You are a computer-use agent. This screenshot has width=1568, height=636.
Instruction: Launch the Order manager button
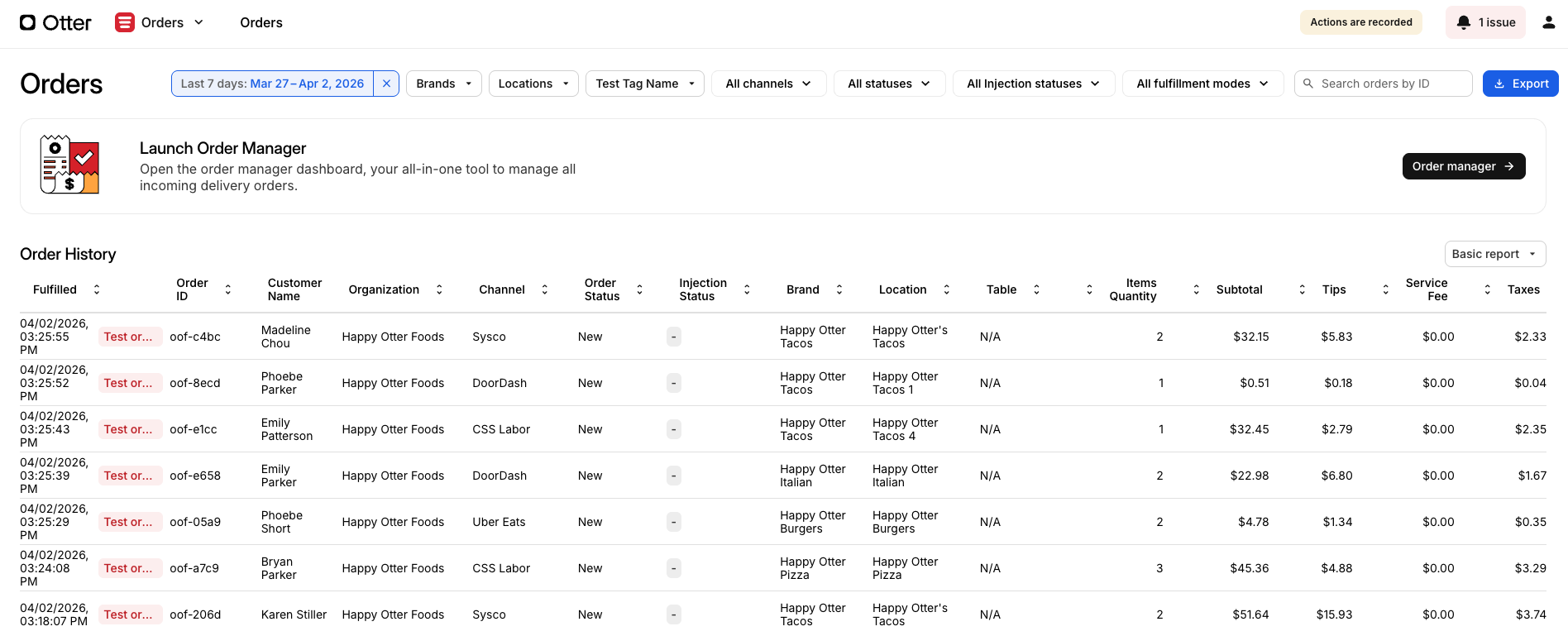(x=1463, y=166)
